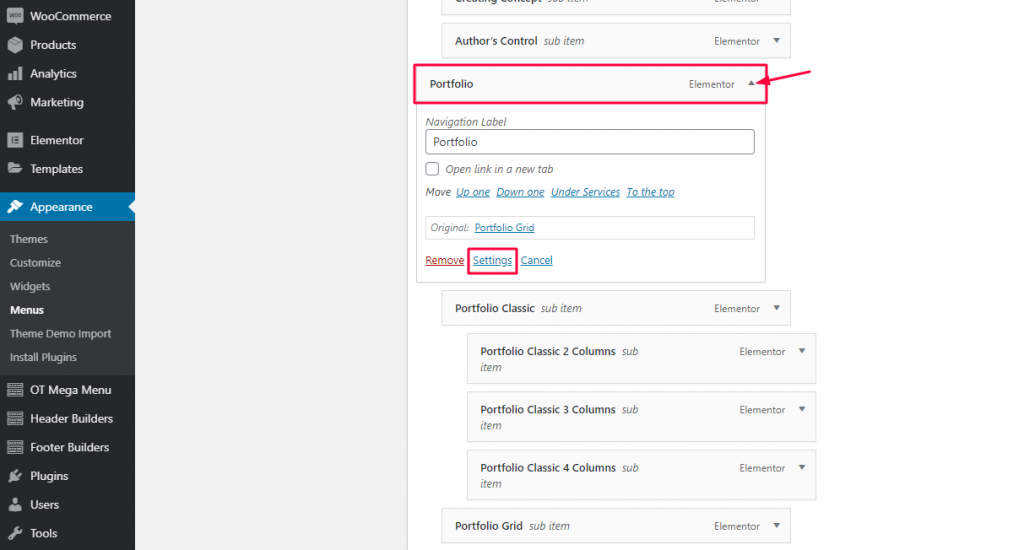Click the Author's Control item title
Image resolution: width=1024 pixels, height=550 pixels.
pos(496,40)
